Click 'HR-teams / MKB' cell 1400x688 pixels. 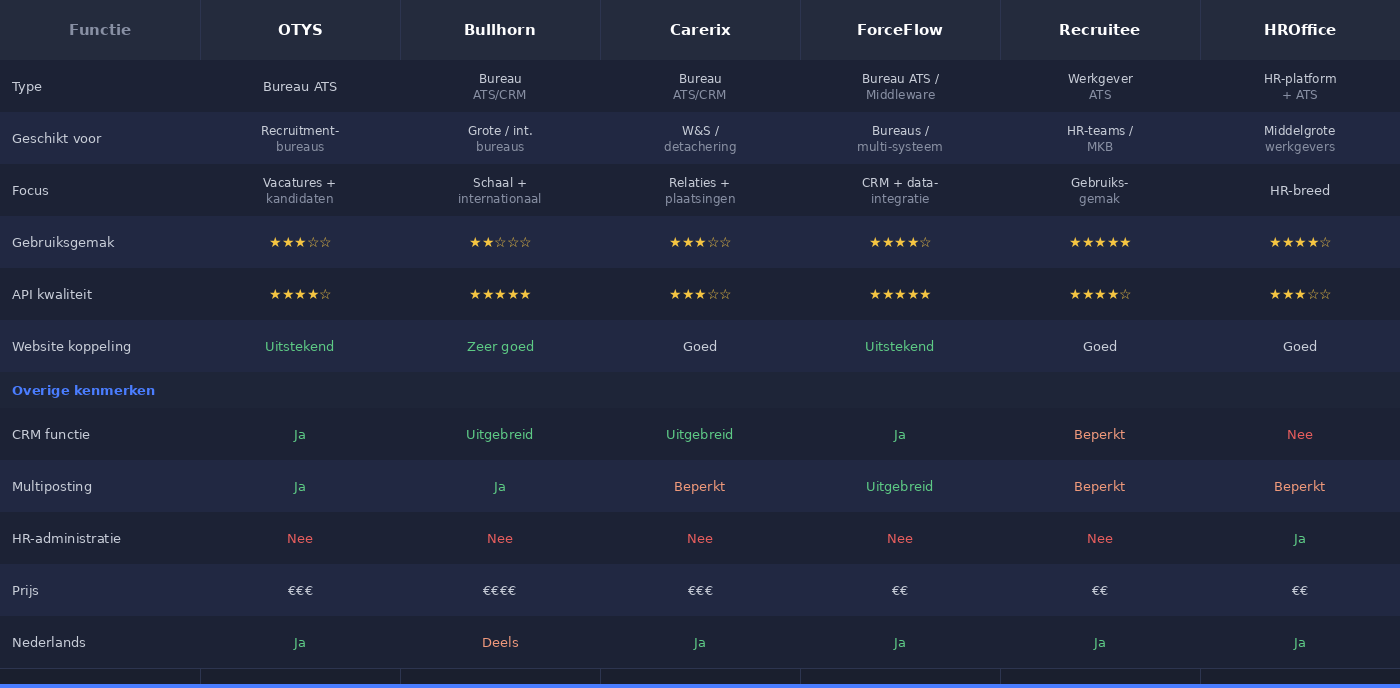[1100, 139]
